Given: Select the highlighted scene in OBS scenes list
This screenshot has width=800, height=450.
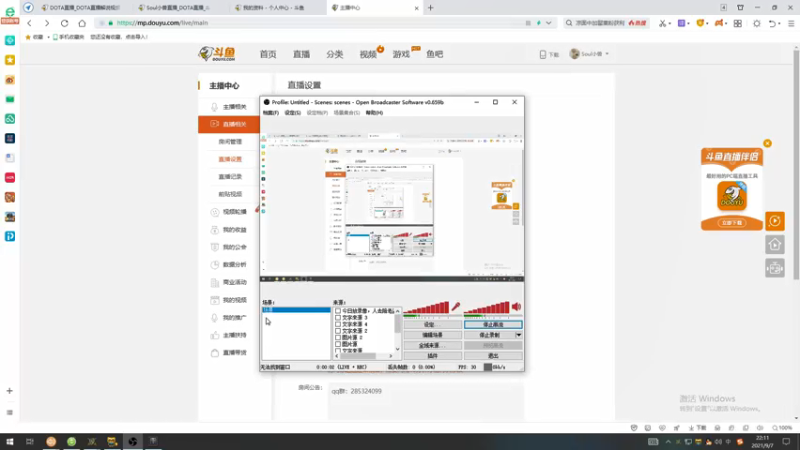Looking at the screenshot, I should [296, 310].
